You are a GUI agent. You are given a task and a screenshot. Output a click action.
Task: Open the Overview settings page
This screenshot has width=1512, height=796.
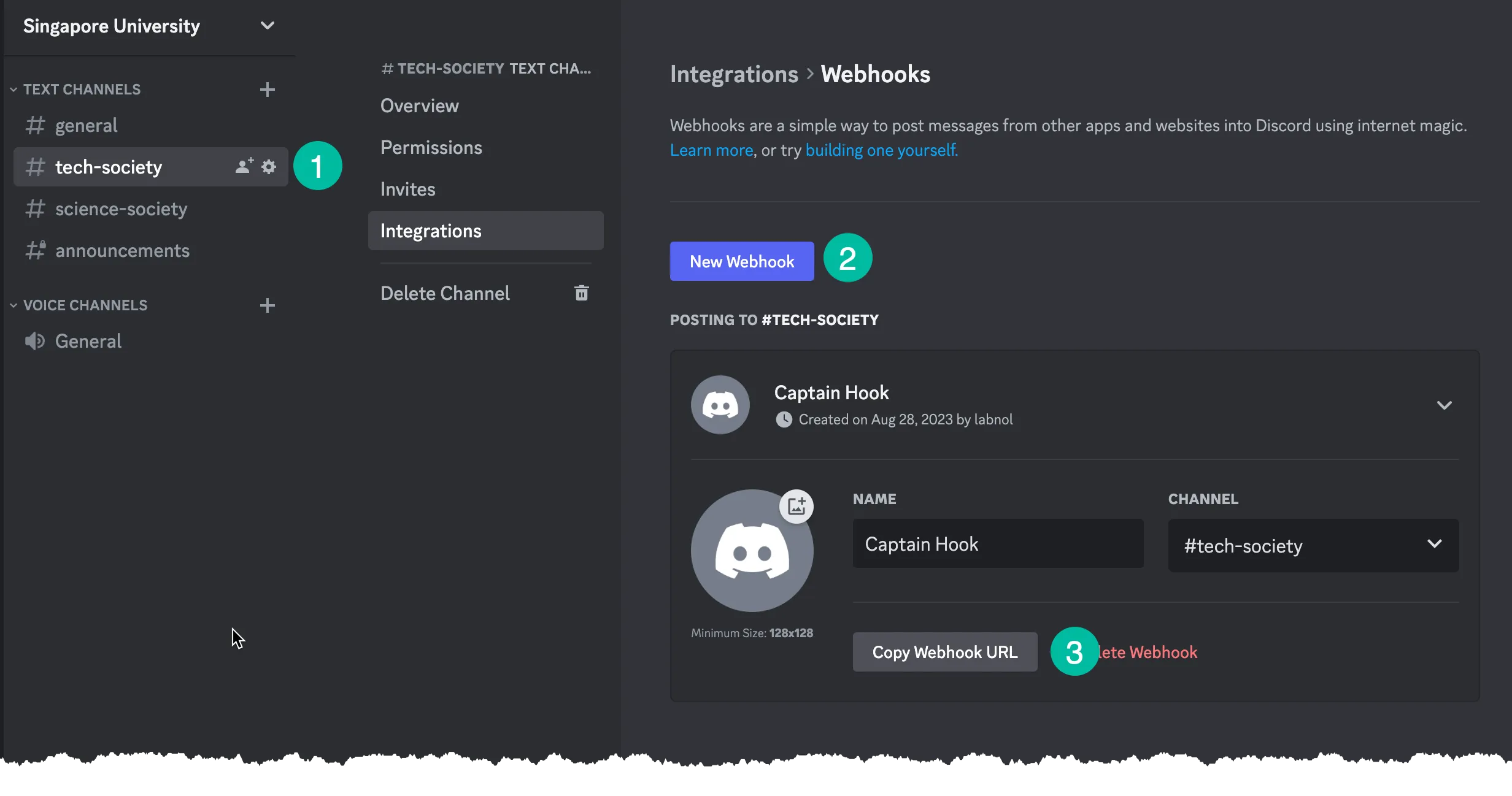pos(419,105)
